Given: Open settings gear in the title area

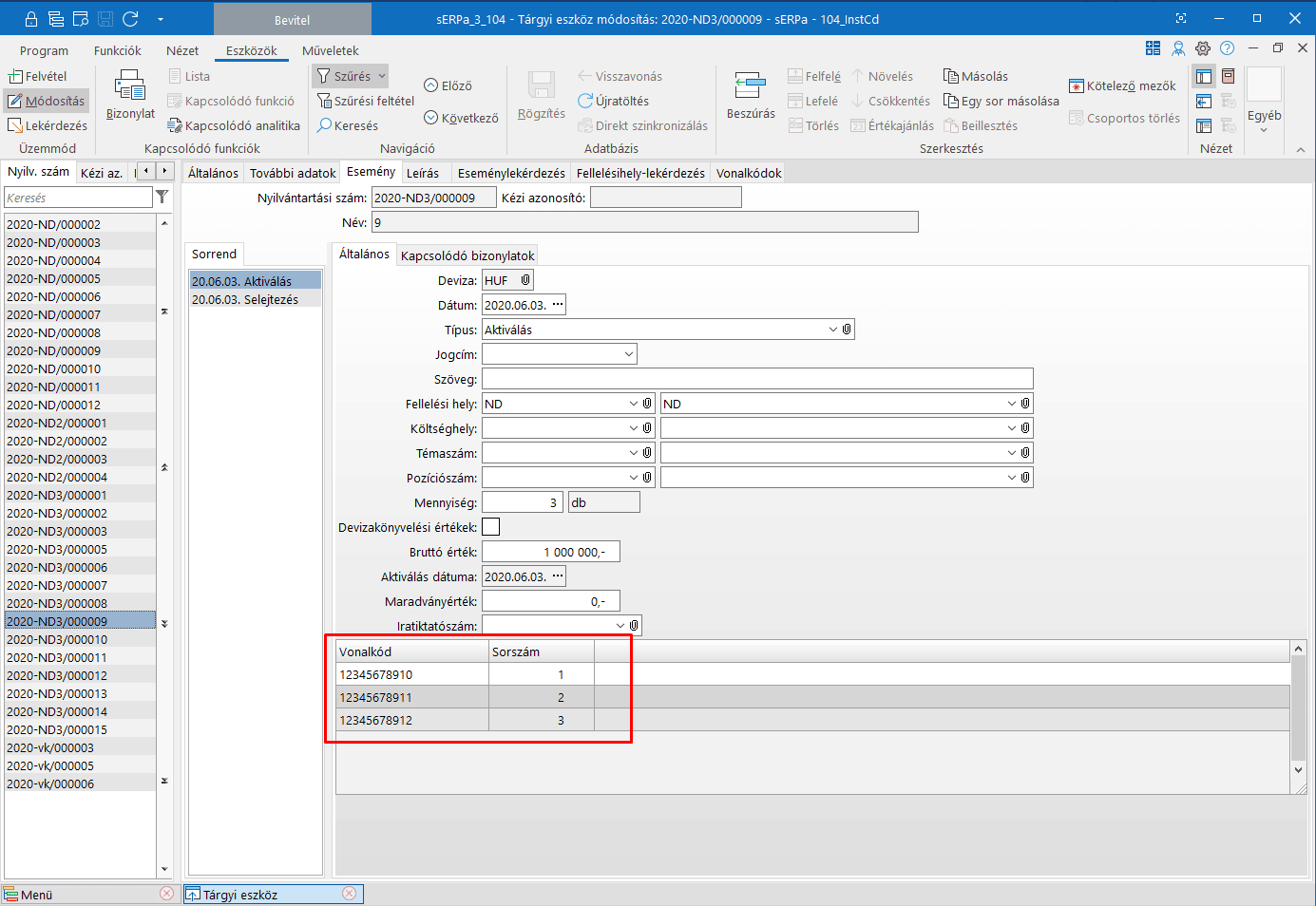Looking at the screenshot, I should click(1203, 48).
